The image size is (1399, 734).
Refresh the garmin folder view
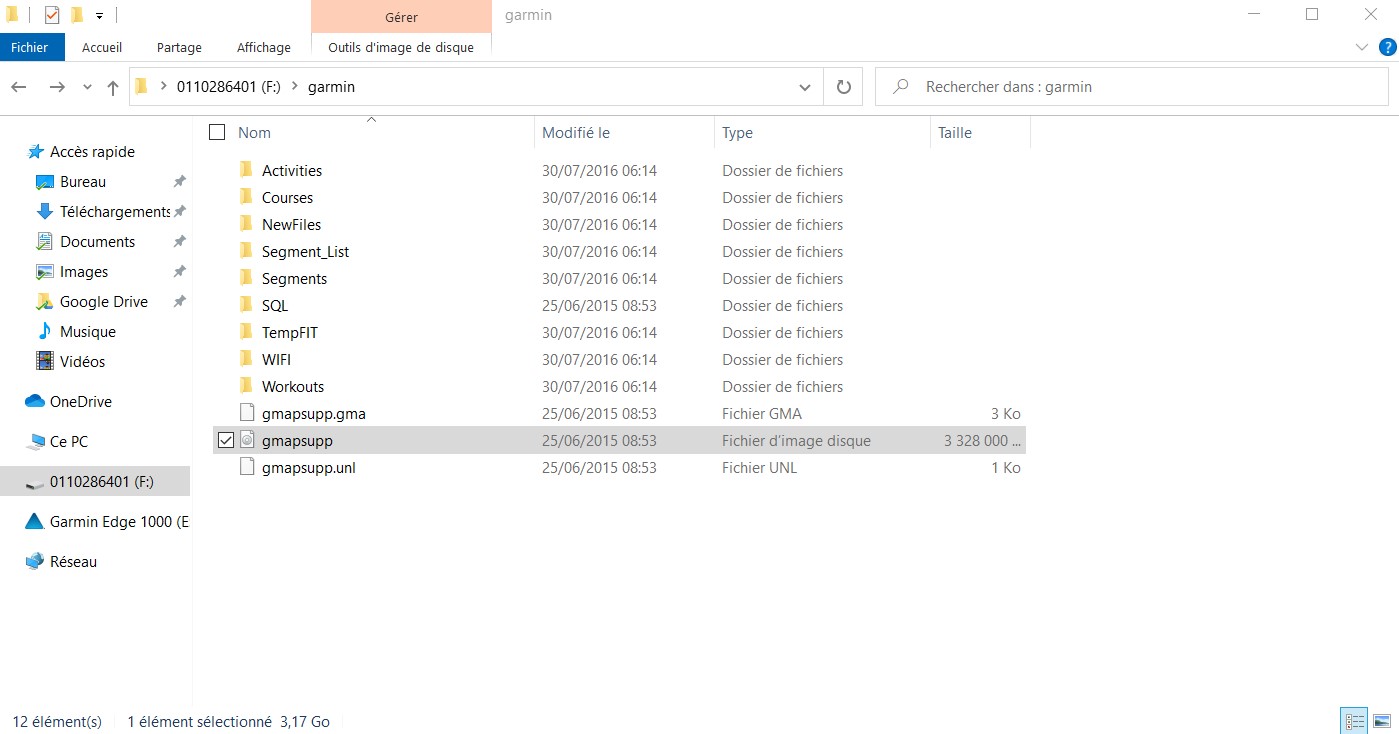[x=843, y=87]
